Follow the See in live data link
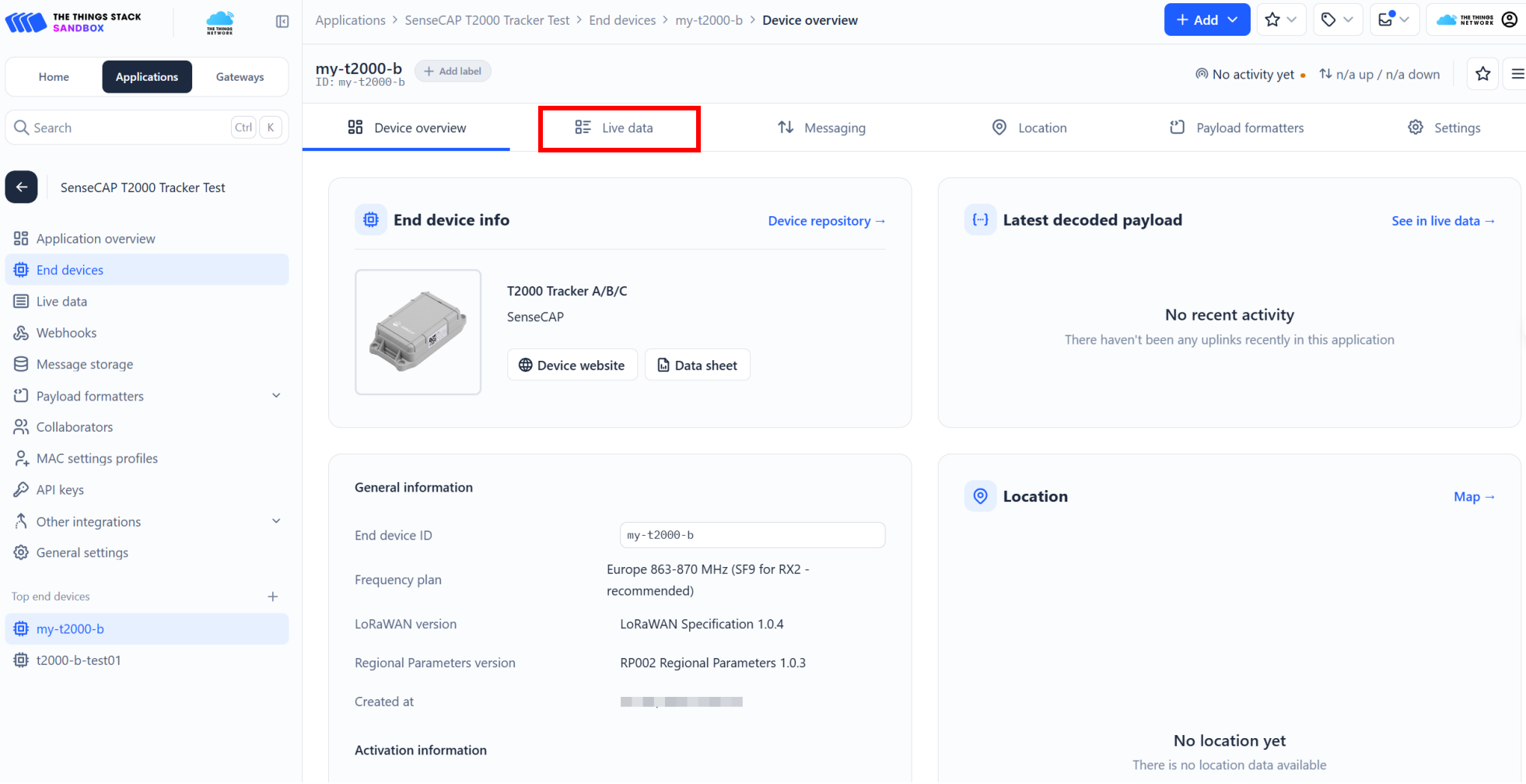The image size is (1526, 784). 1443,221
